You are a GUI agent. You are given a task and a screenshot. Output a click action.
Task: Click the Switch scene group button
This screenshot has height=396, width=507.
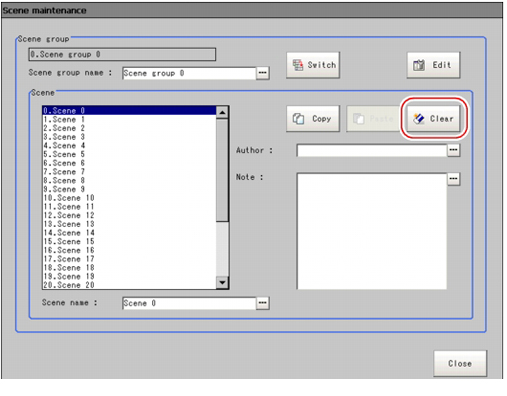(x=313, y=65)
